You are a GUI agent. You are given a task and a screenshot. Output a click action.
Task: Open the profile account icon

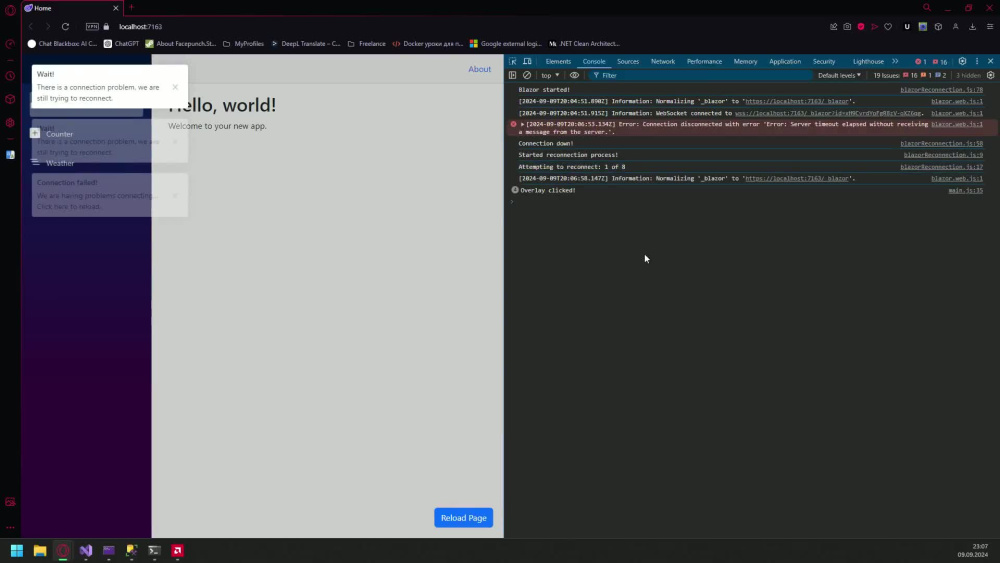(x=955, y=27)
